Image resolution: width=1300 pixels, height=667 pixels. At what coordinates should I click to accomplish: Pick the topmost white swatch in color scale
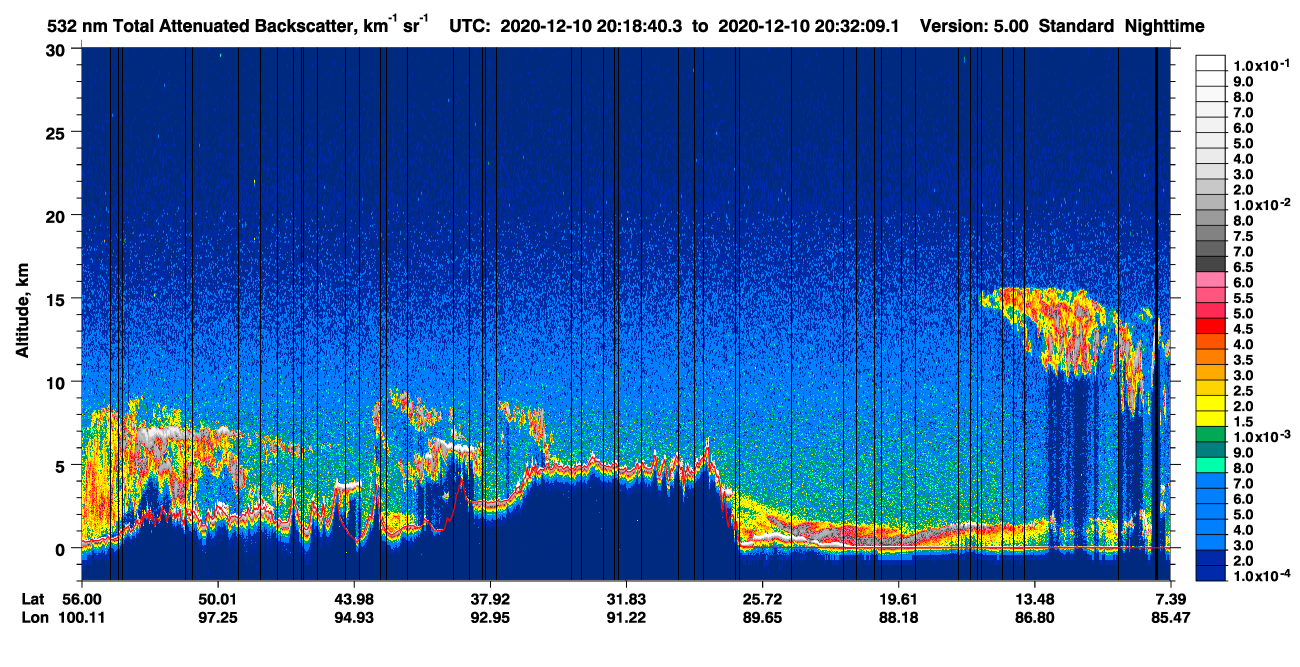pyautogui.click(x=1210, y=63)
